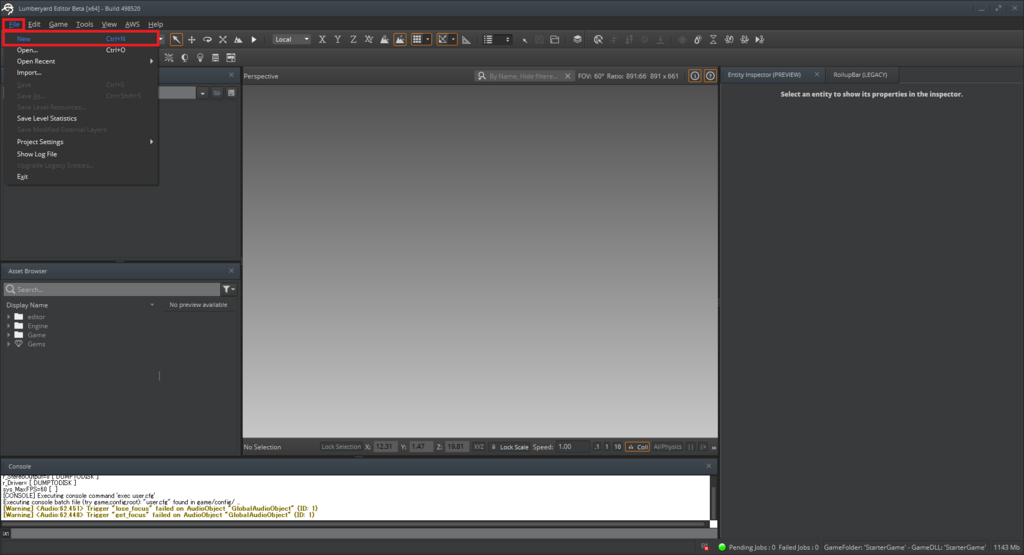Click the last toolbar play-audio icon

760,40
